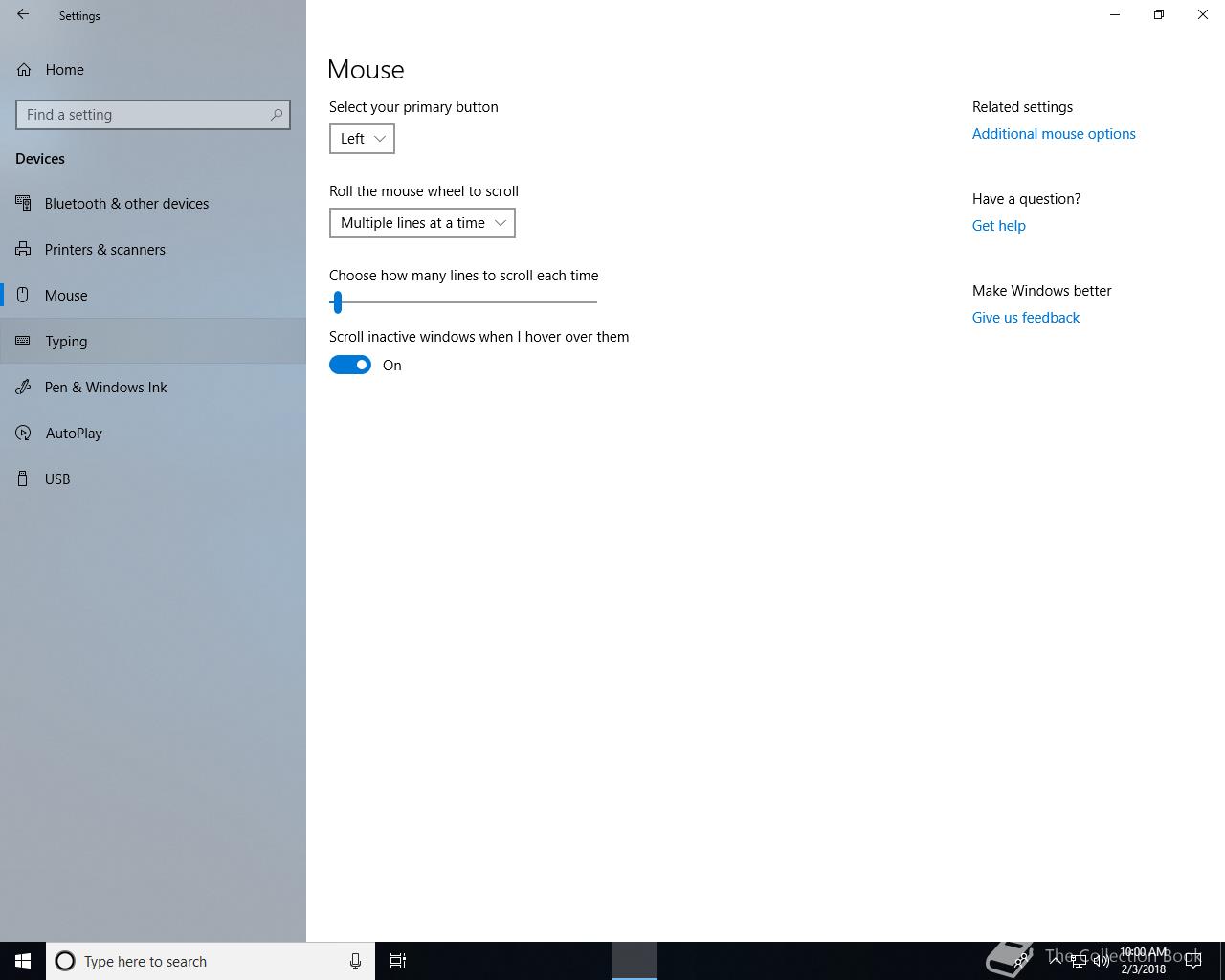This screenshot has width=1225, height=980.
Task: Open the USB settings page
Action: (x=153, y=479)
